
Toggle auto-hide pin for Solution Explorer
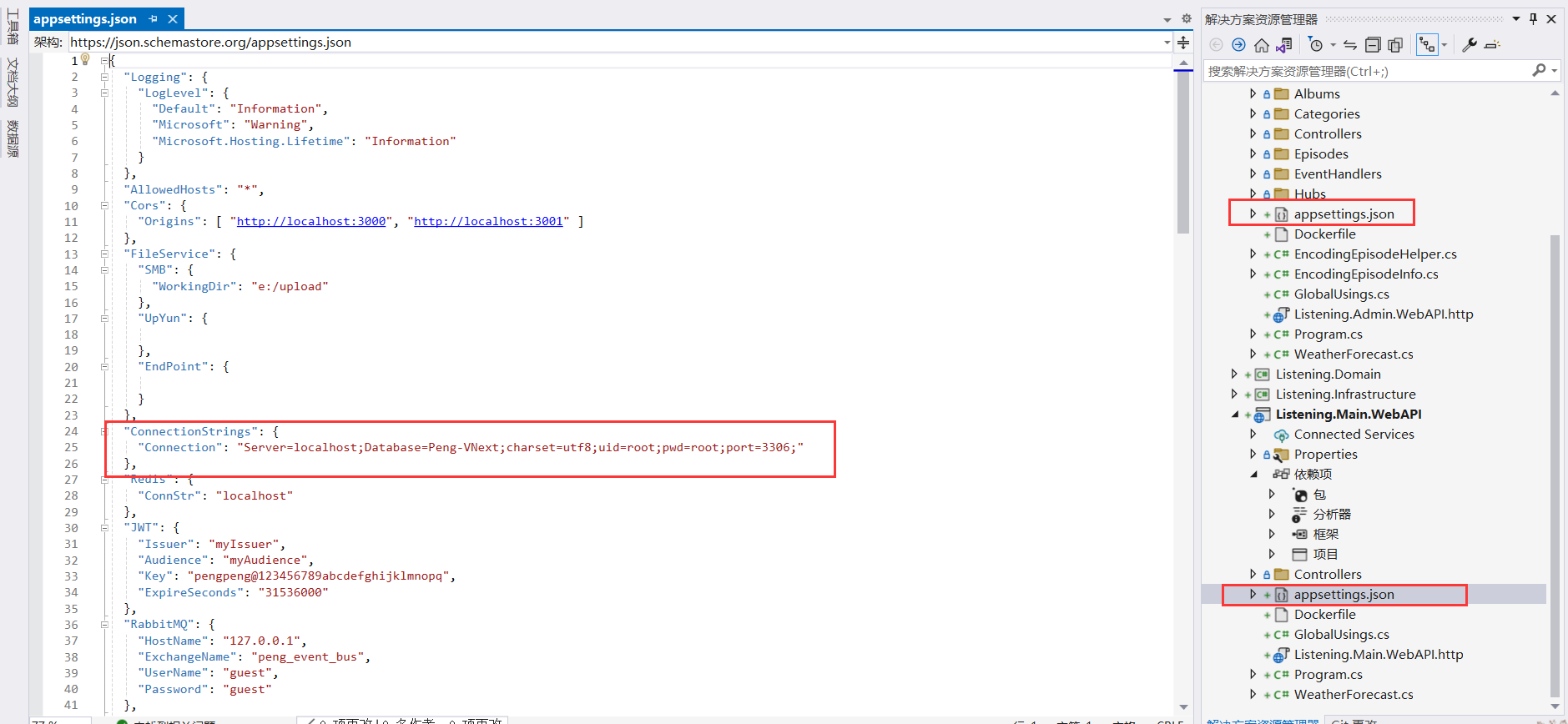[1533, 18]
